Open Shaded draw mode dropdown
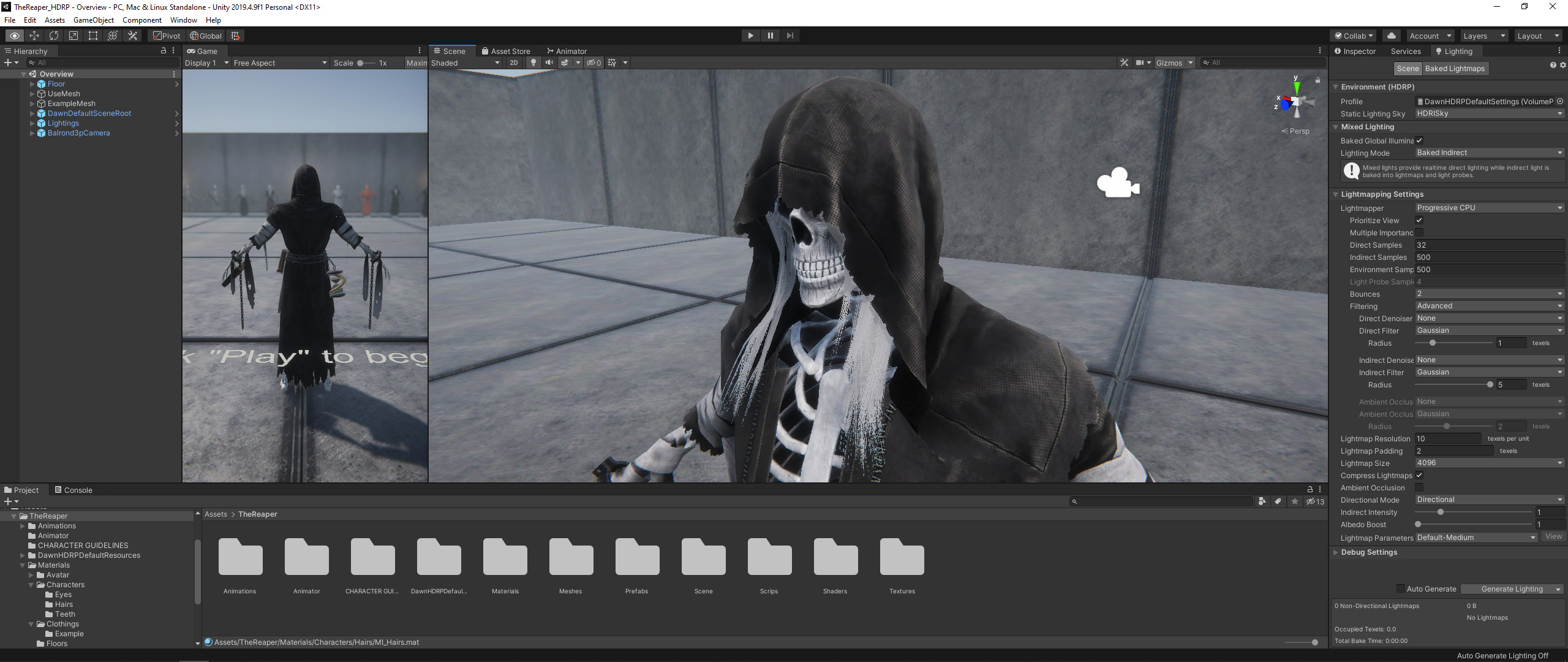The image size is (1568, 662). point(466,63)
